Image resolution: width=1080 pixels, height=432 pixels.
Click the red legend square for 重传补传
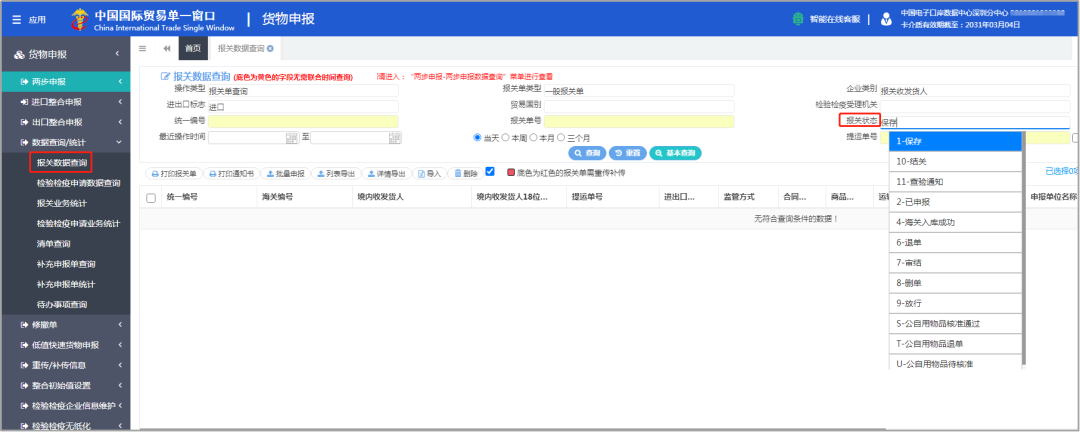[511, 173]
